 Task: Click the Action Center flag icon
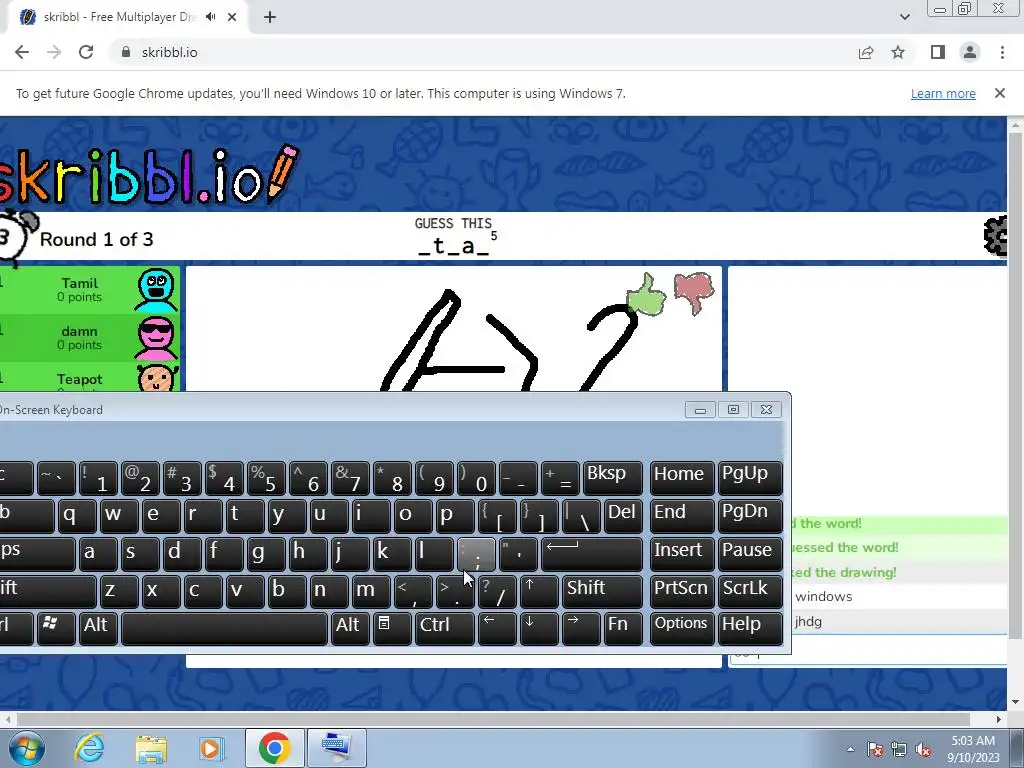(x=875, y=750)
